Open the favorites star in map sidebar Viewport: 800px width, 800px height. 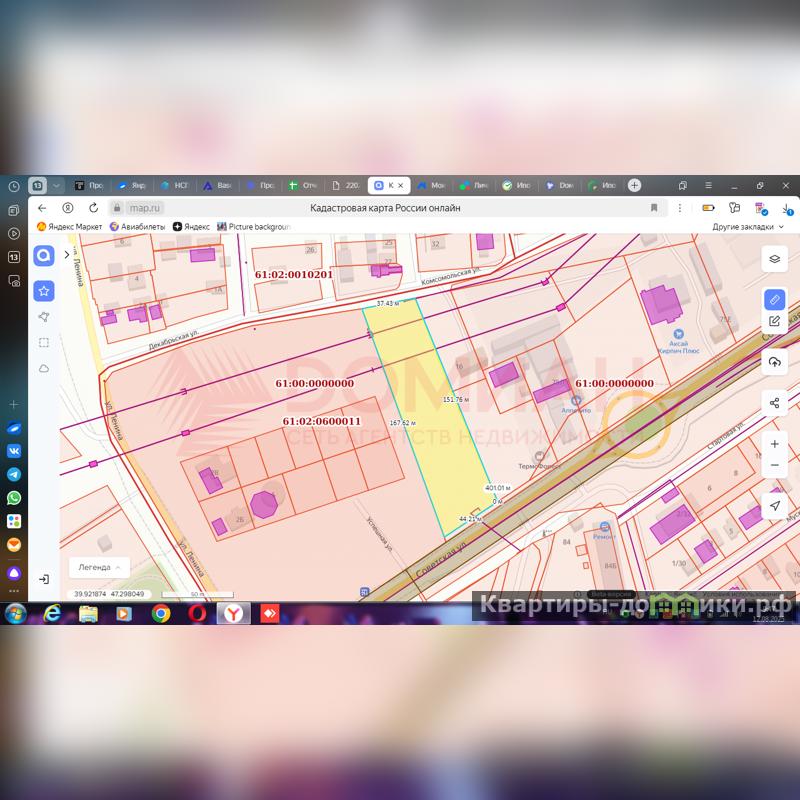44,291
